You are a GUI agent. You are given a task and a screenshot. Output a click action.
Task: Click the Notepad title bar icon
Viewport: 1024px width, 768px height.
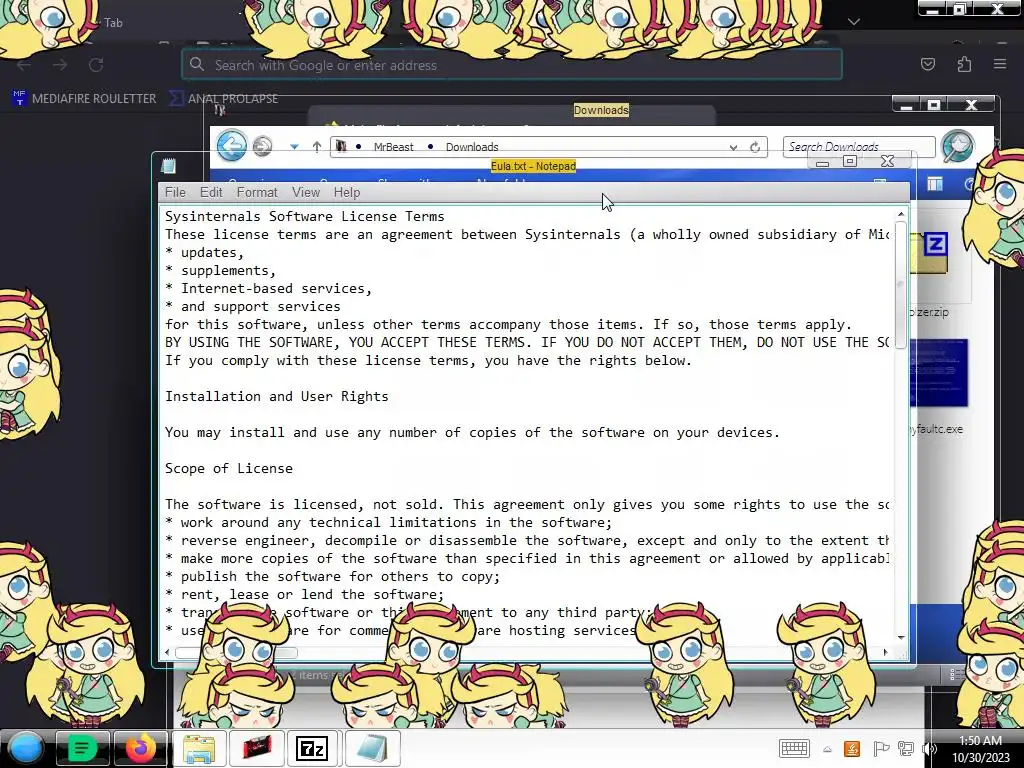168,166
